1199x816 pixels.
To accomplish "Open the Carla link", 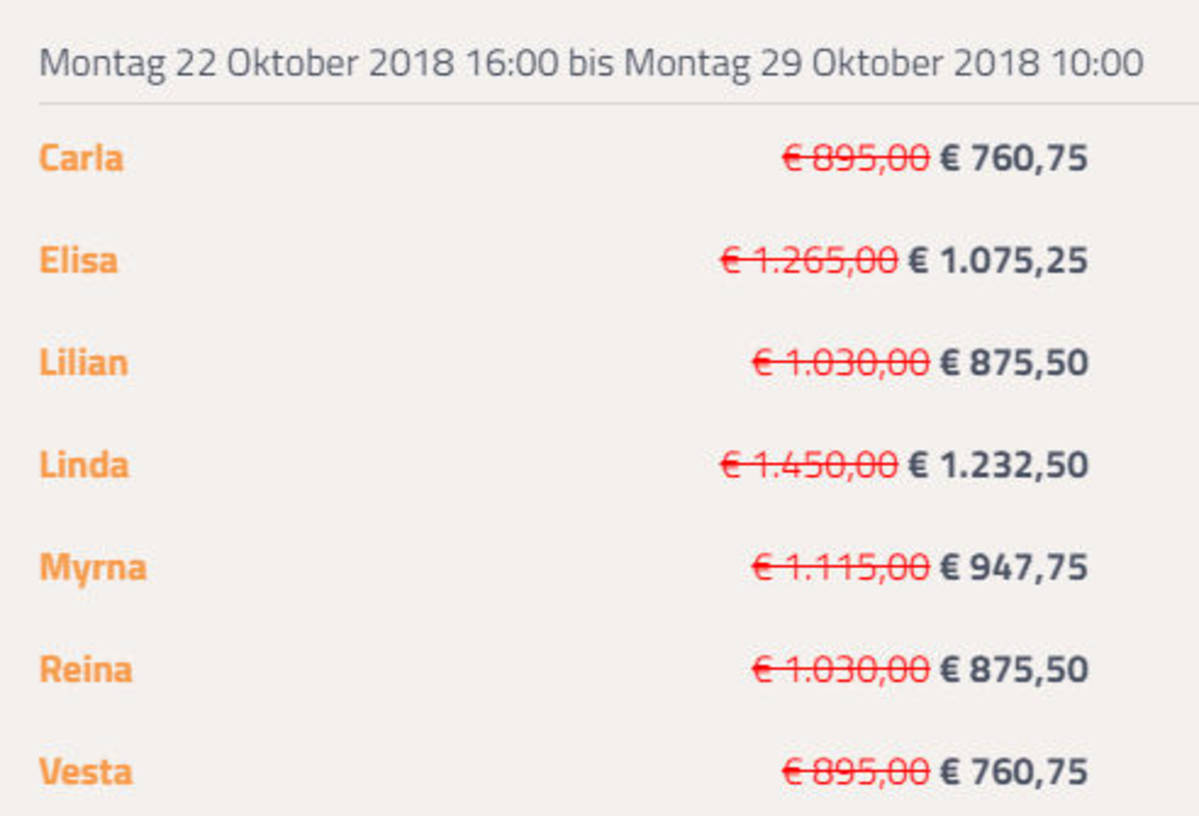I will pos(81,158).
